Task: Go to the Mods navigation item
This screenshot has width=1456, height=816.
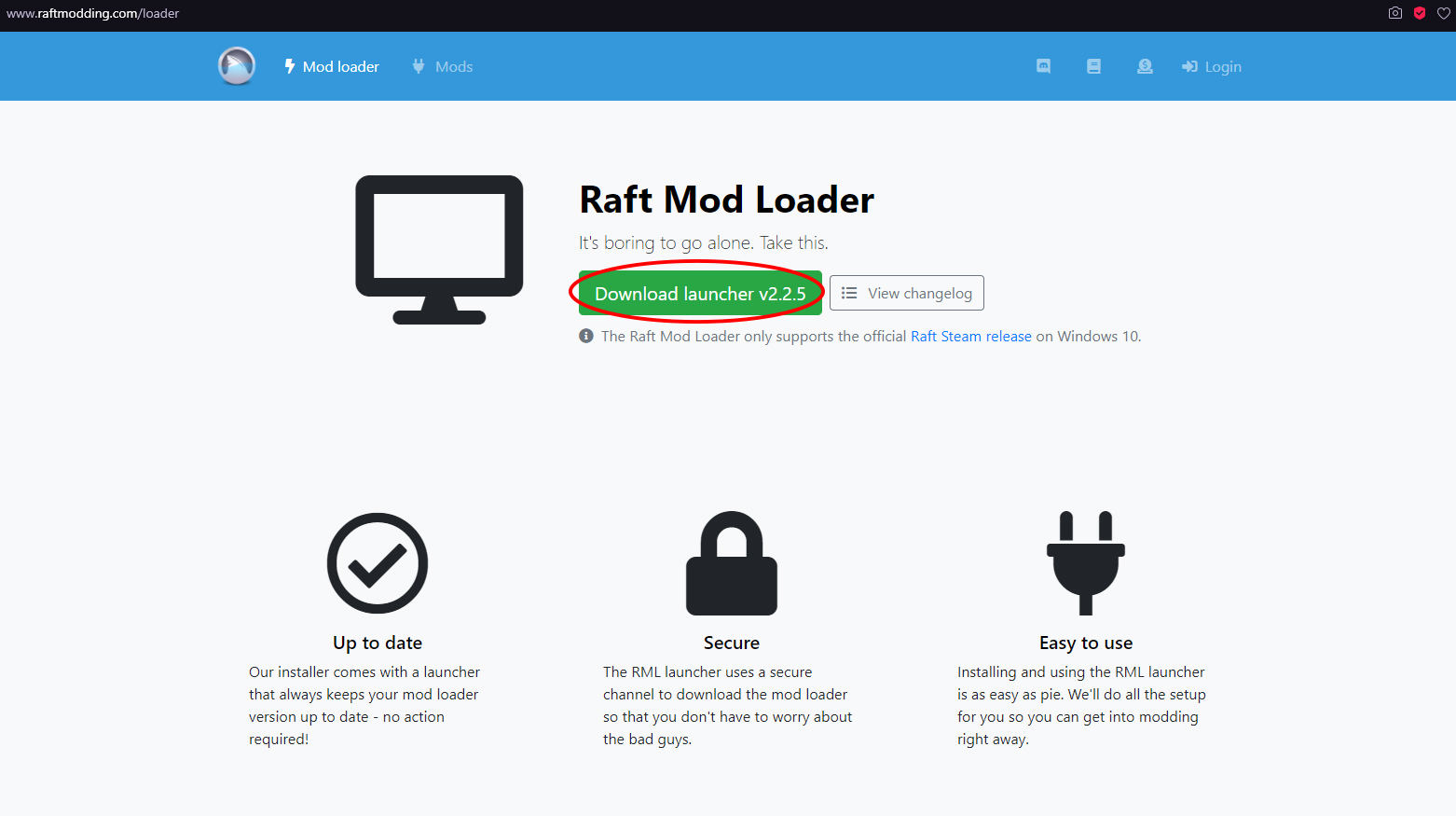Action: pos(443,66)
